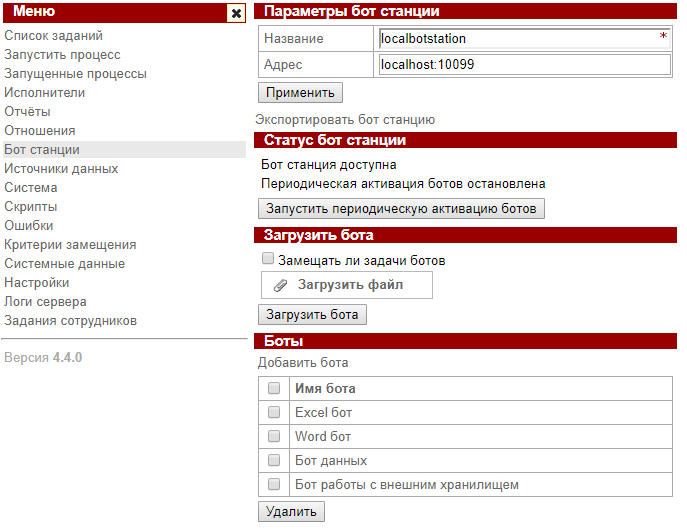The width and height of the screenshot is (687, 532).
Task: Go to Системные данные
Action: tap(64, 263)
